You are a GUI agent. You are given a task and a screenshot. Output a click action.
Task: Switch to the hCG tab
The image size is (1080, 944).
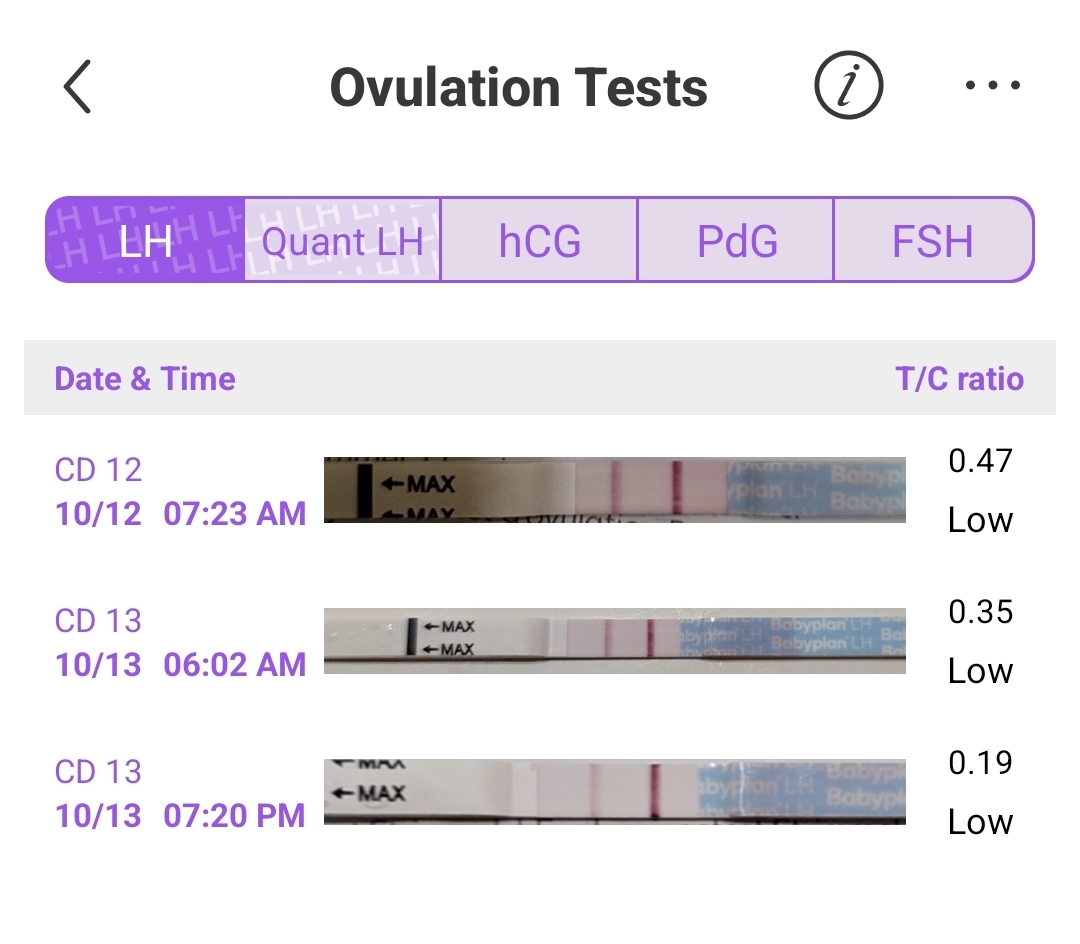[539, 241]
